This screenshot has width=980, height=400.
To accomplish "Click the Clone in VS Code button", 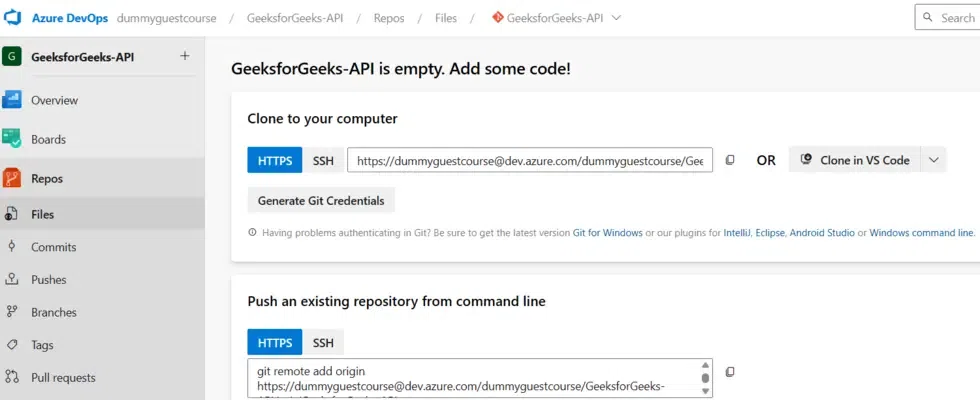I will point(855,160).
